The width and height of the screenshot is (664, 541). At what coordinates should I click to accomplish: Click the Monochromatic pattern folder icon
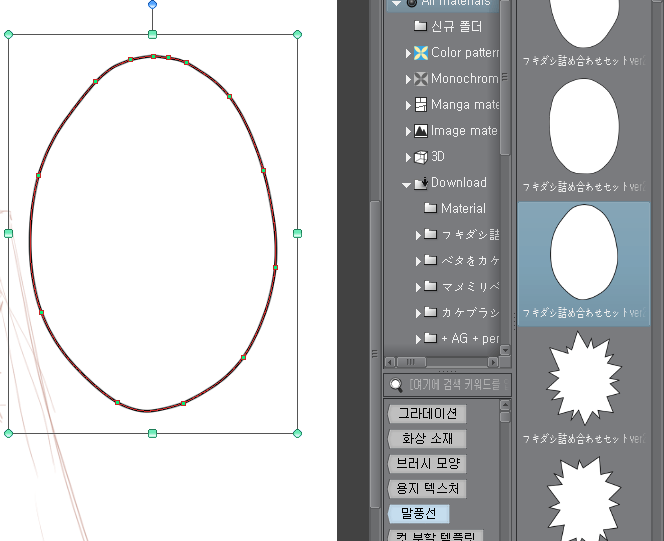coord(421,79)
